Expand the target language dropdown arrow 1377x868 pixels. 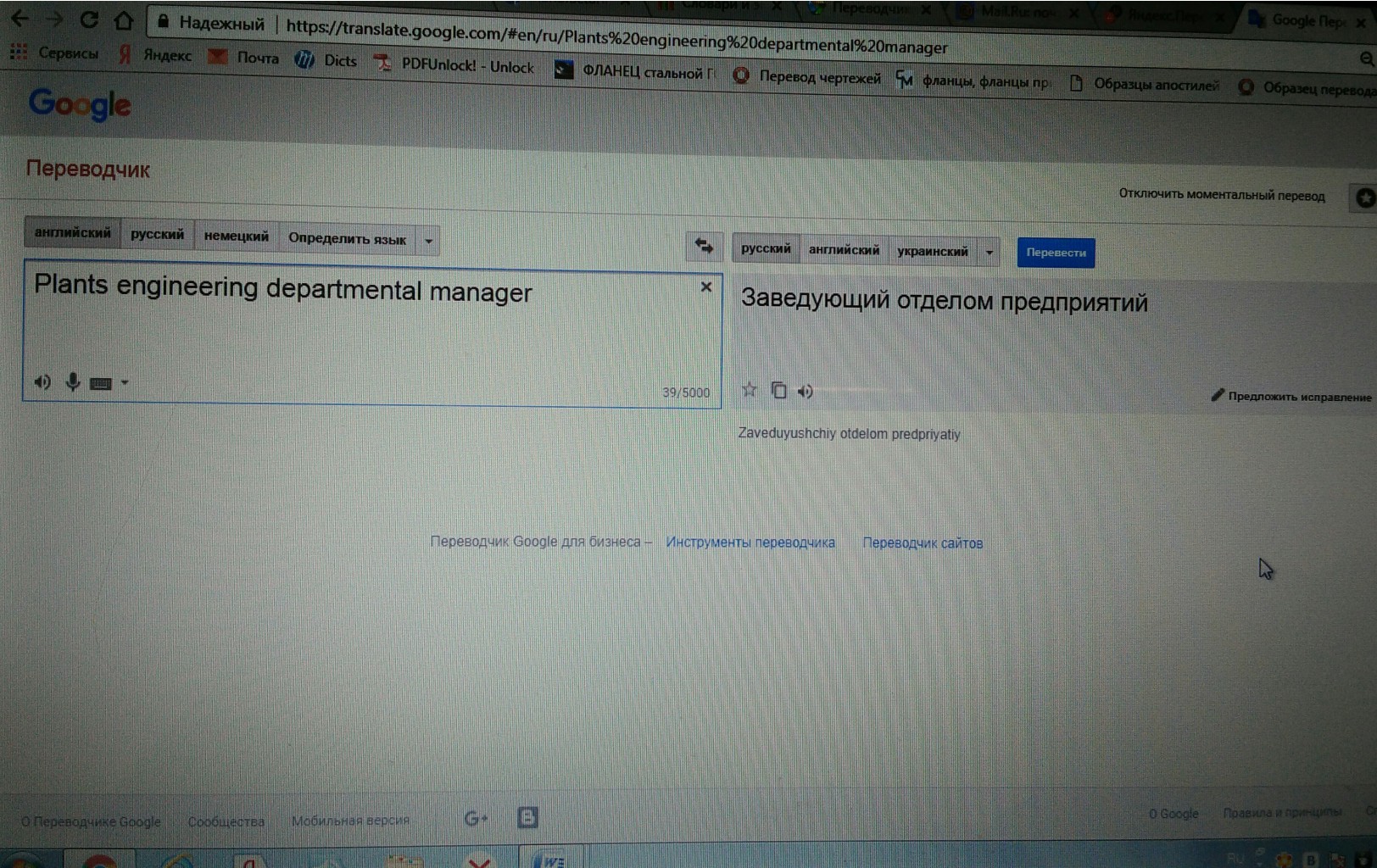989,252
